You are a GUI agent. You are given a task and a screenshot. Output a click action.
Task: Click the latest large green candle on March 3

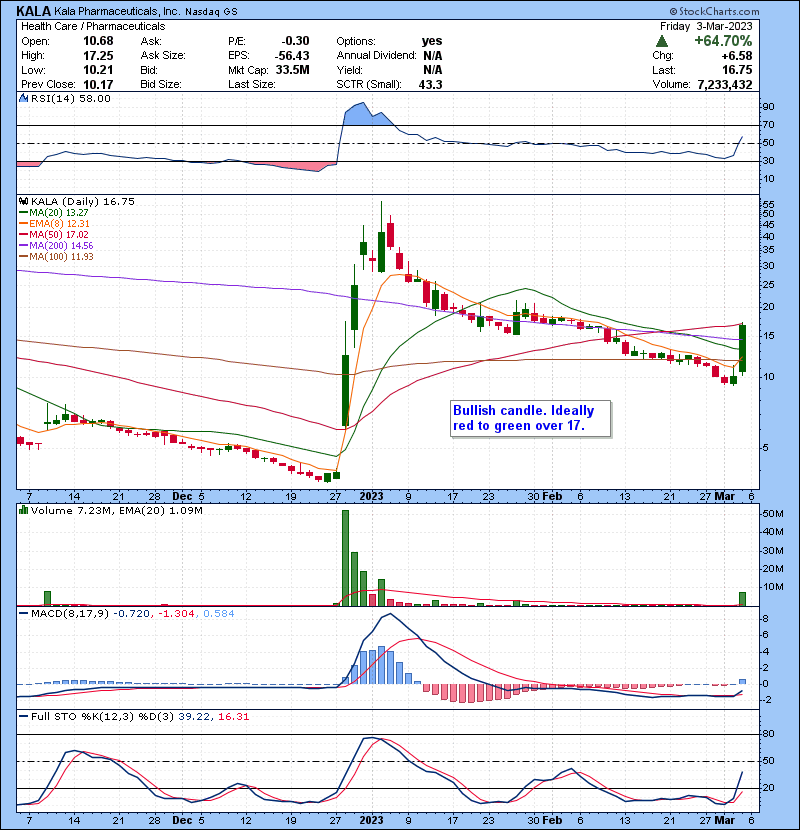point(743,348)
